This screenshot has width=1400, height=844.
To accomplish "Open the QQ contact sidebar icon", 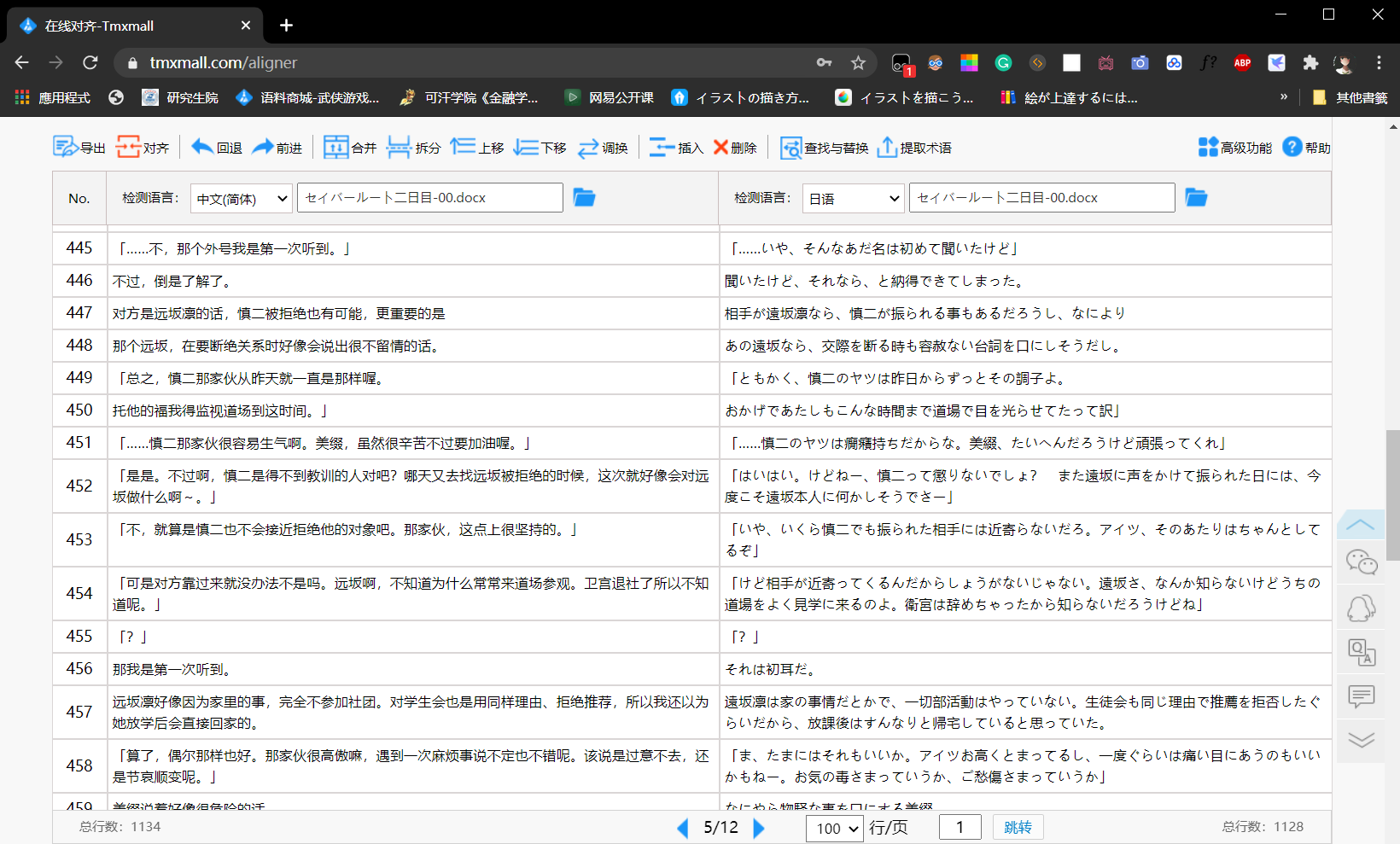I will pyautogui.click(x=1361, y=608).
